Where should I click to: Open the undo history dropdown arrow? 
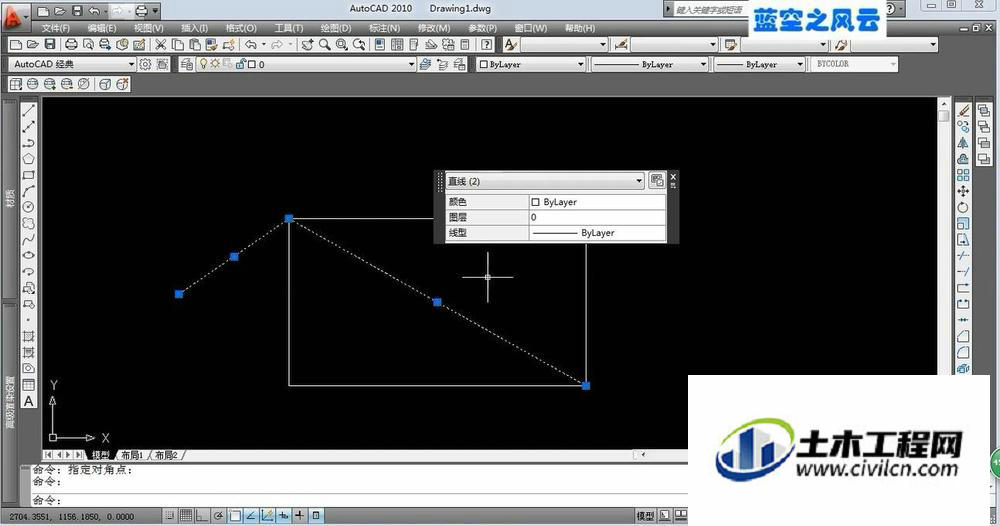[x=263, y=44]
